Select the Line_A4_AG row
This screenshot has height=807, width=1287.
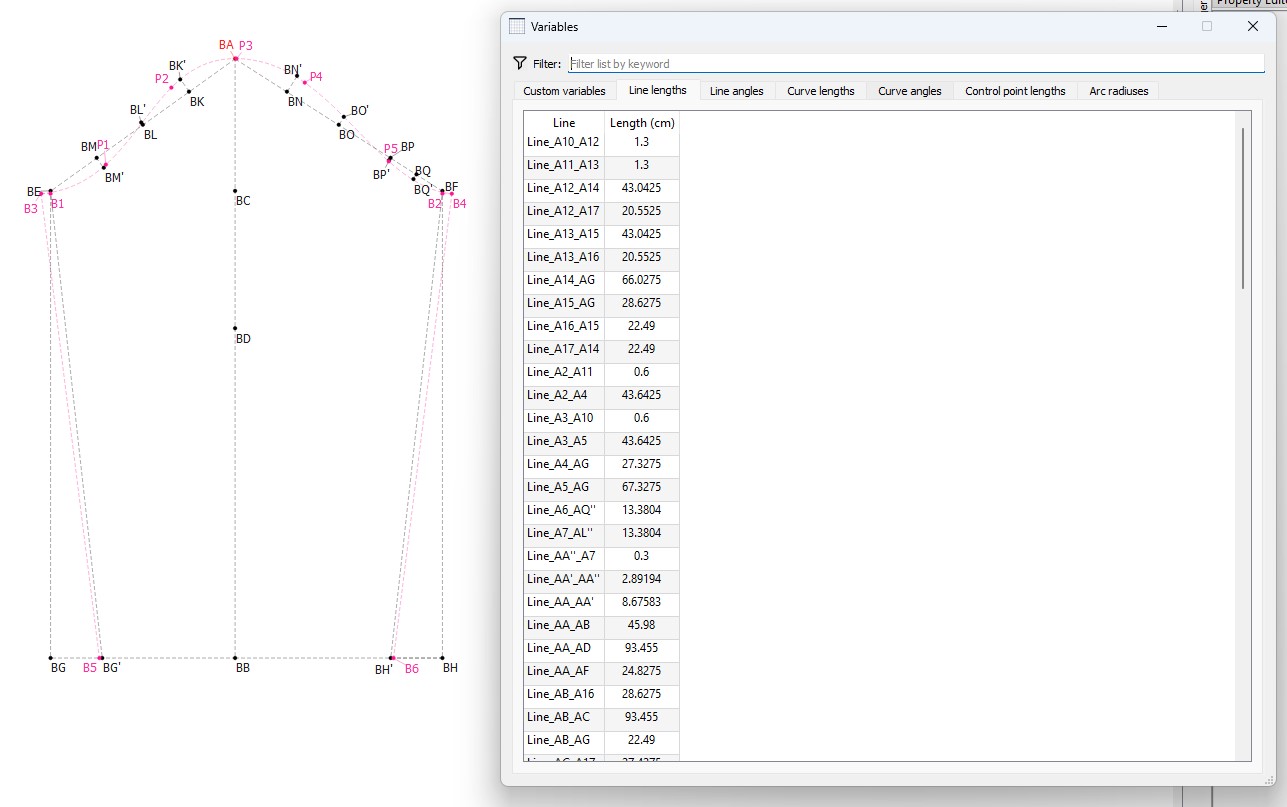601,464
